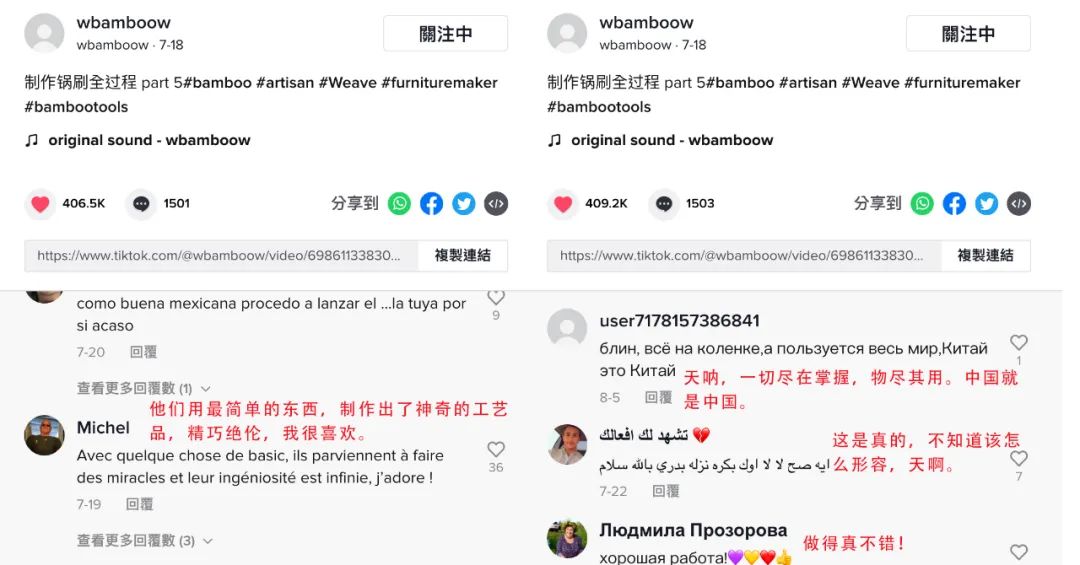Screen dimensions: 1080x565
Task: Expand 查看更多回覆數 (1) replies
Action: [143, 388]
